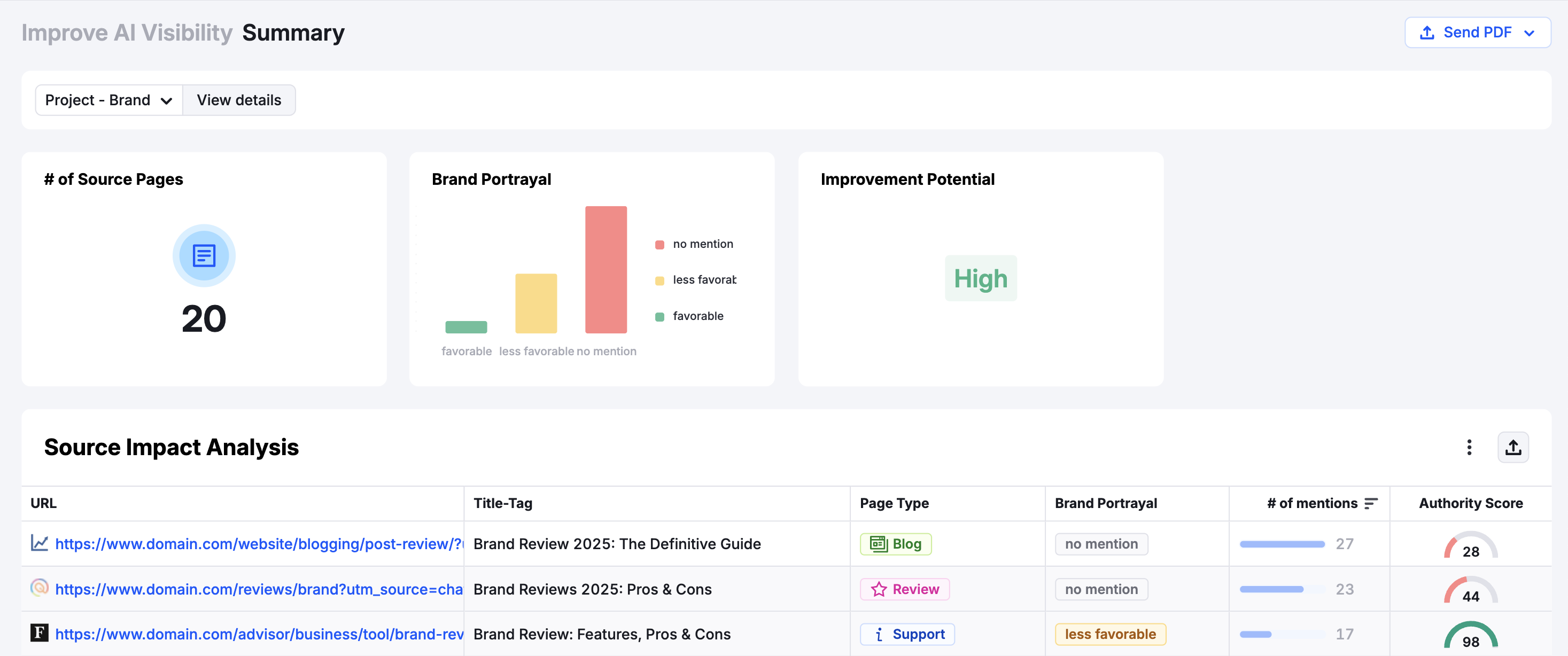Export the Source Impact Analysis table
Screen dimensions: 1568x656
(x=1513, y=447)
